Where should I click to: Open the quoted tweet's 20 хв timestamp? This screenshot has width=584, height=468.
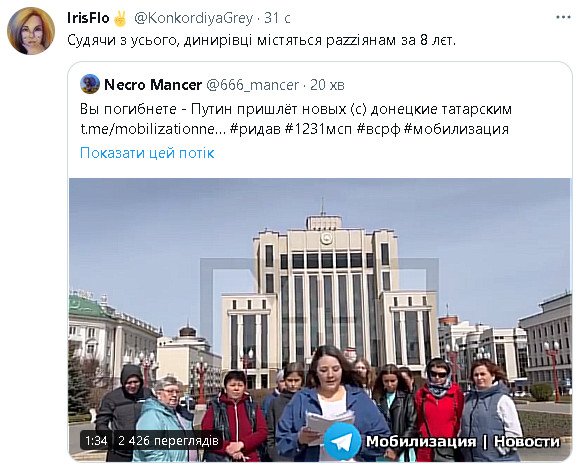pyautogui.click(x=327, y=85)
